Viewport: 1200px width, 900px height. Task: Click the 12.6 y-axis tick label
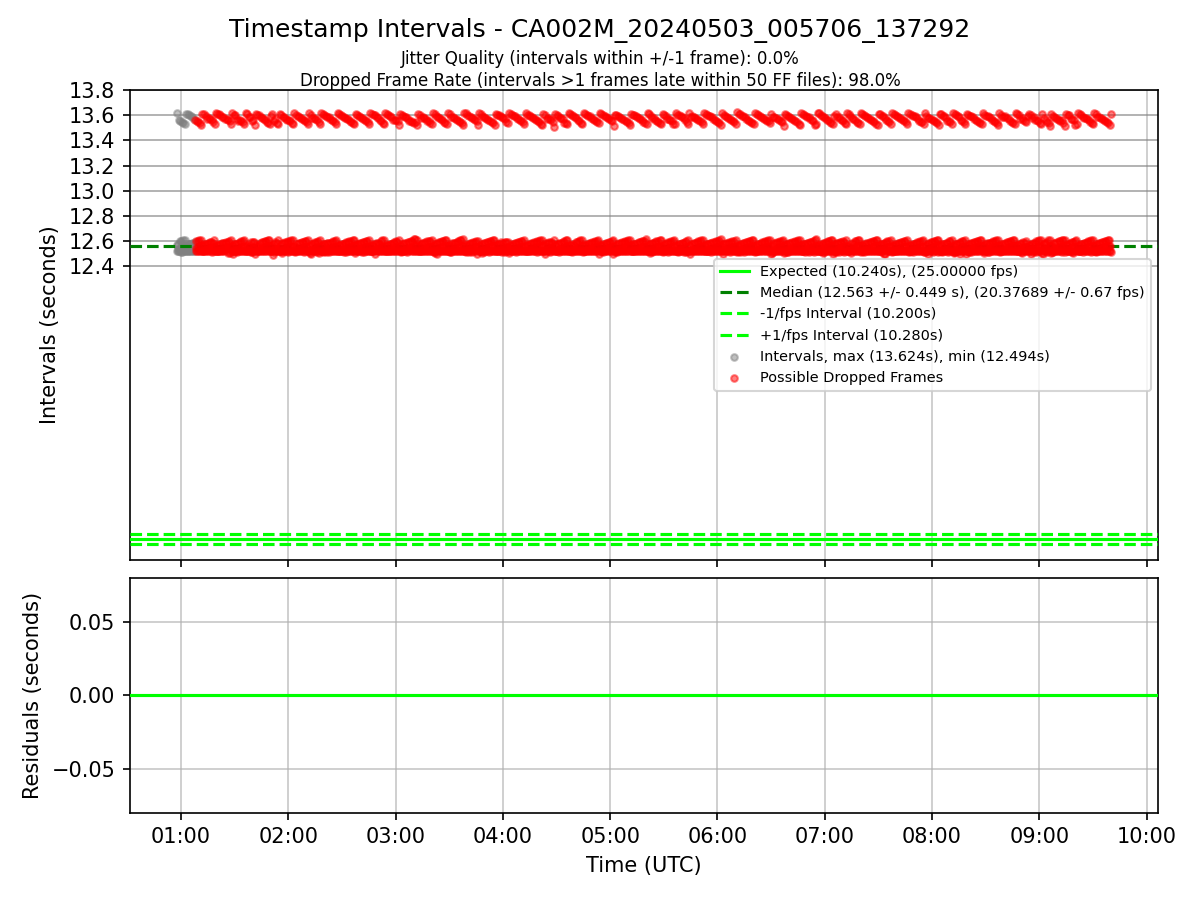93,241
